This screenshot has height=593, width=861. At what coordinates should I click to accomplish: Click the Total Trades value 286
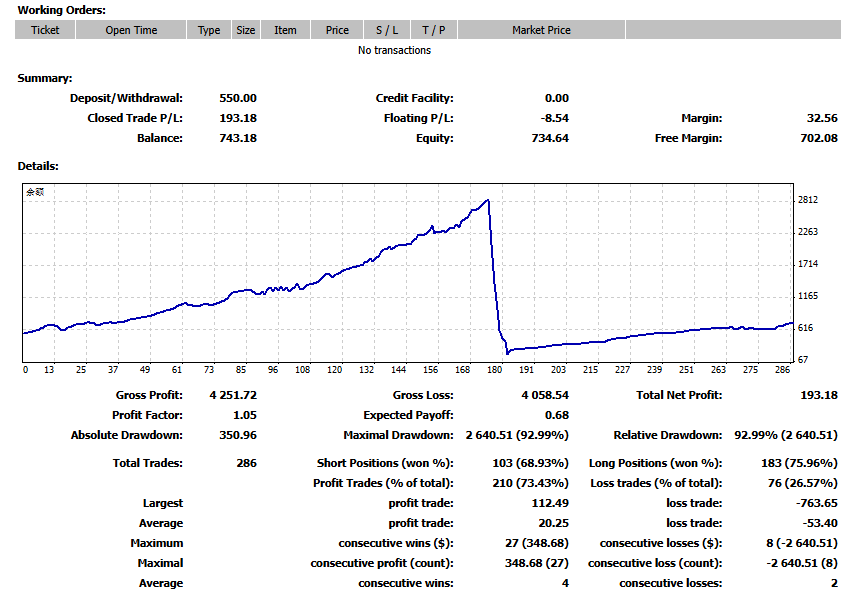[247, 463]
